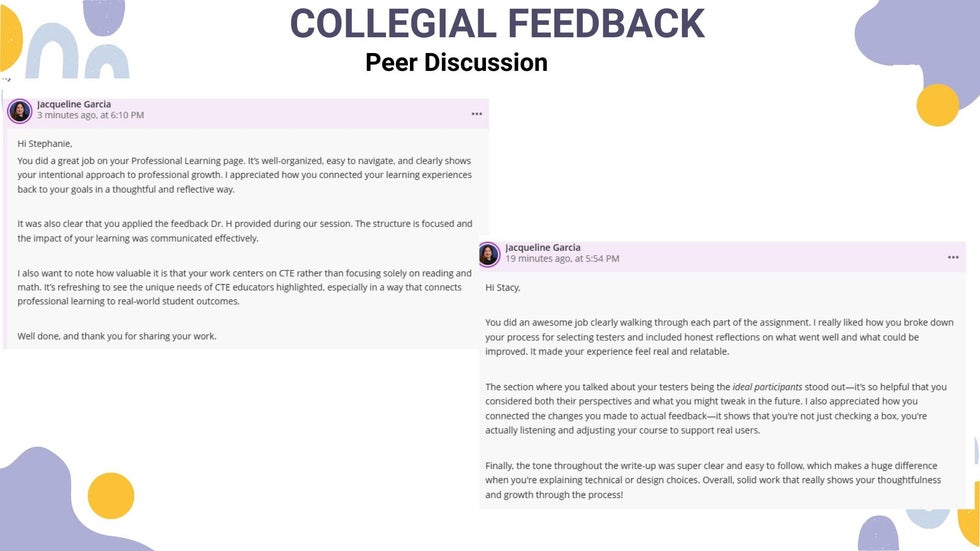Open Jacqueline Garcia name on first post
Viewport: 980px width, 551px height.
coord(74,104)
